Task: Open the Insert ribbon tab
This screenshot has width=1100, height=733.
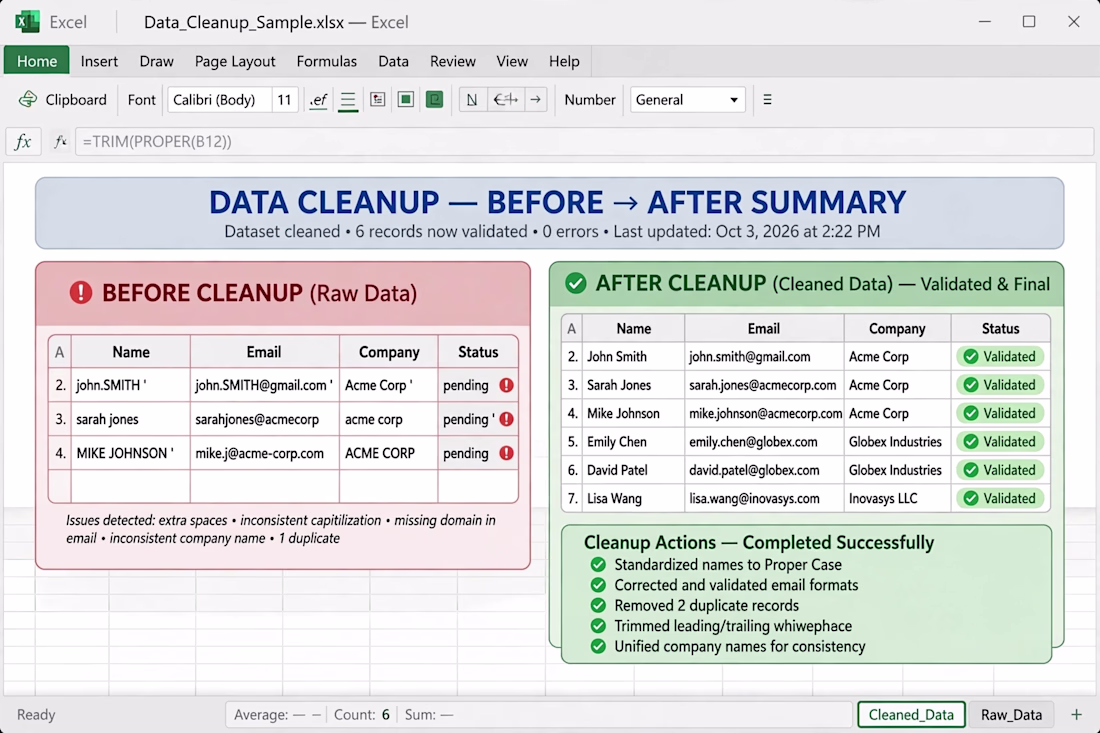Action: click(99, 61)
